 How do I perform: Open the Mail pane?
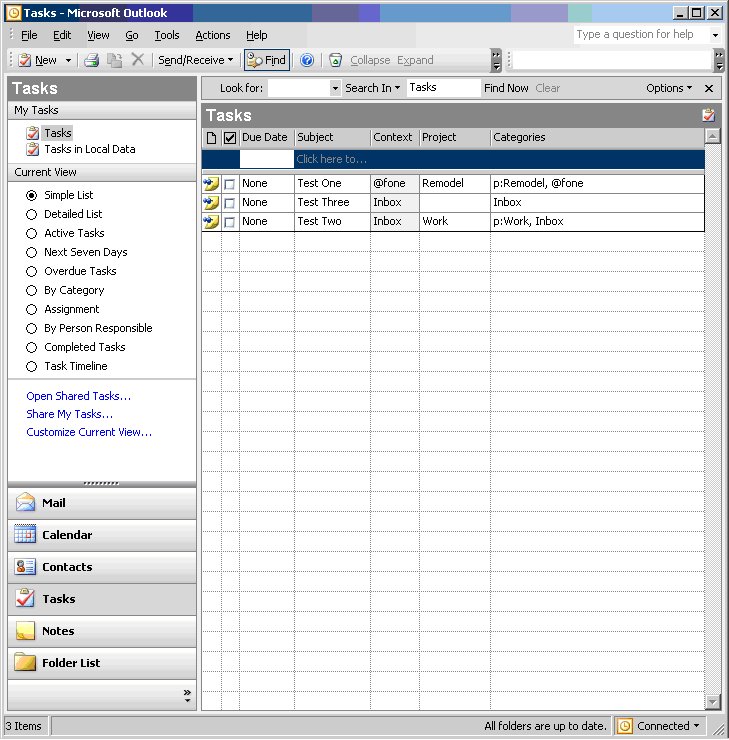tap(102, 503)
